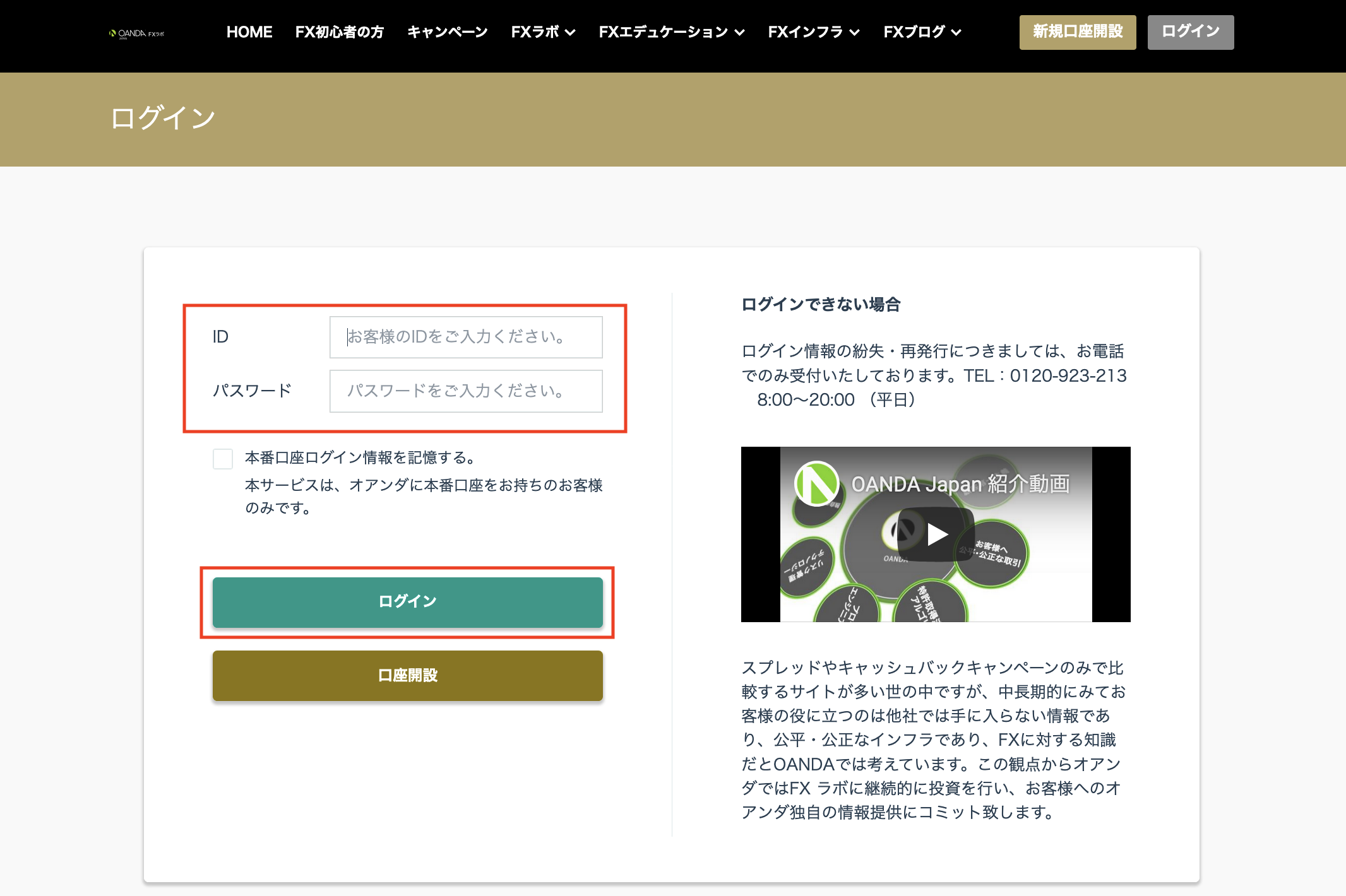Open the OANDA Japan 紹介動画 video title
Image resolution: width=1346 pixels, height=896 pixels.
(960, 484)
